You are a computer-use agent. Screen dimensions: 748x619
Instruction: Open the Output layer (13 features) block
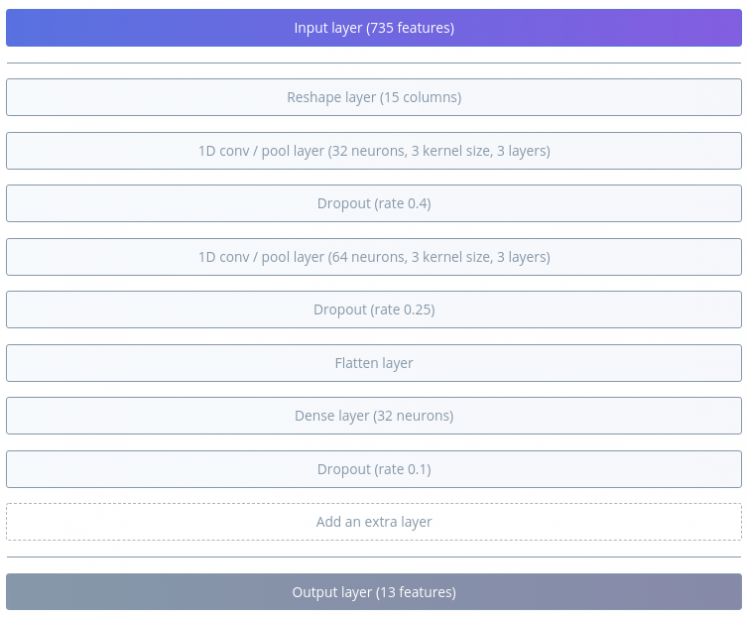(374, 592)
